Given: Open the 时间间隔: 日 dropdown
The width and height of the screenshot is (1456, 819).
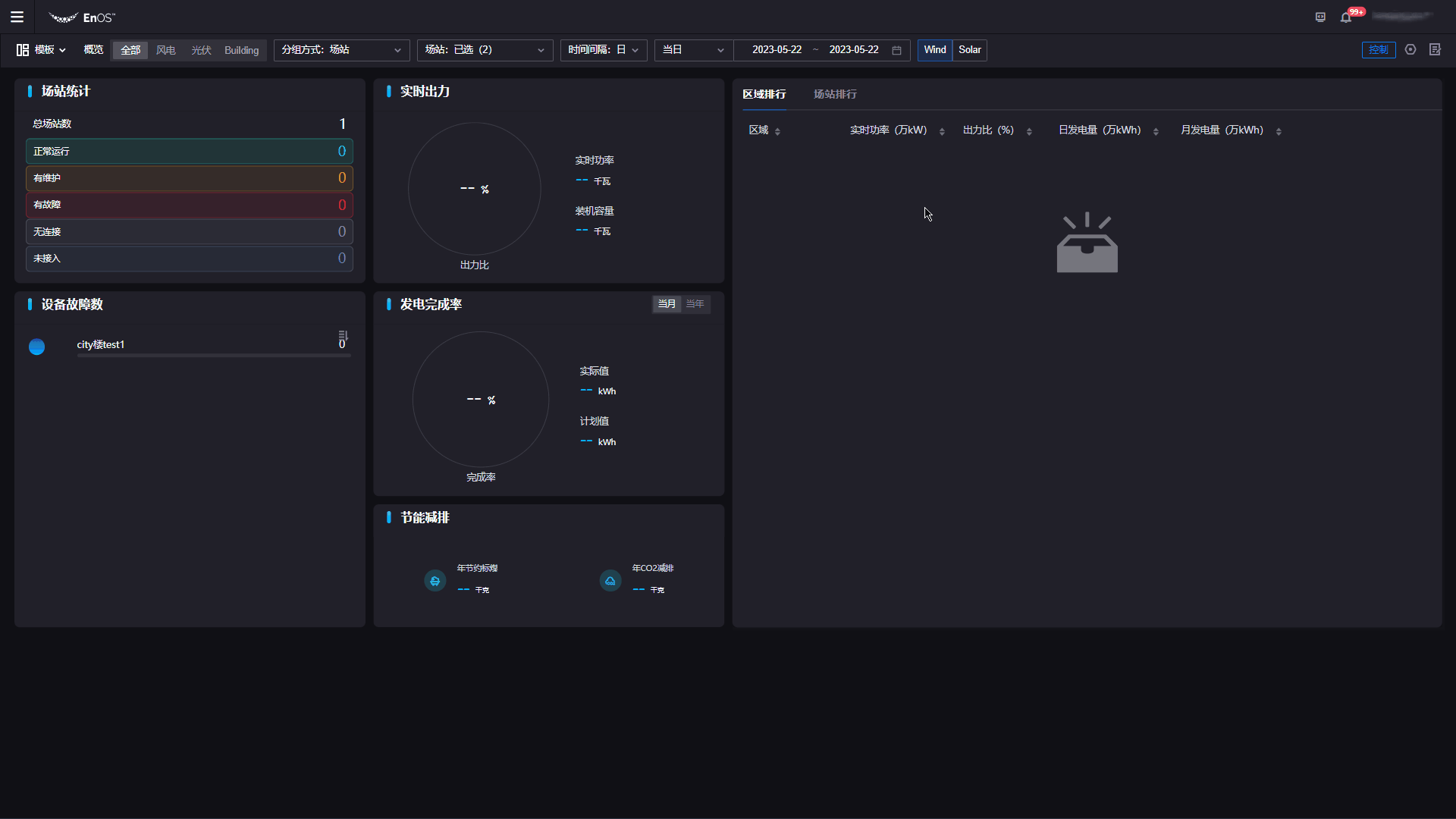Looking at the screenshot, I should 603,50.
